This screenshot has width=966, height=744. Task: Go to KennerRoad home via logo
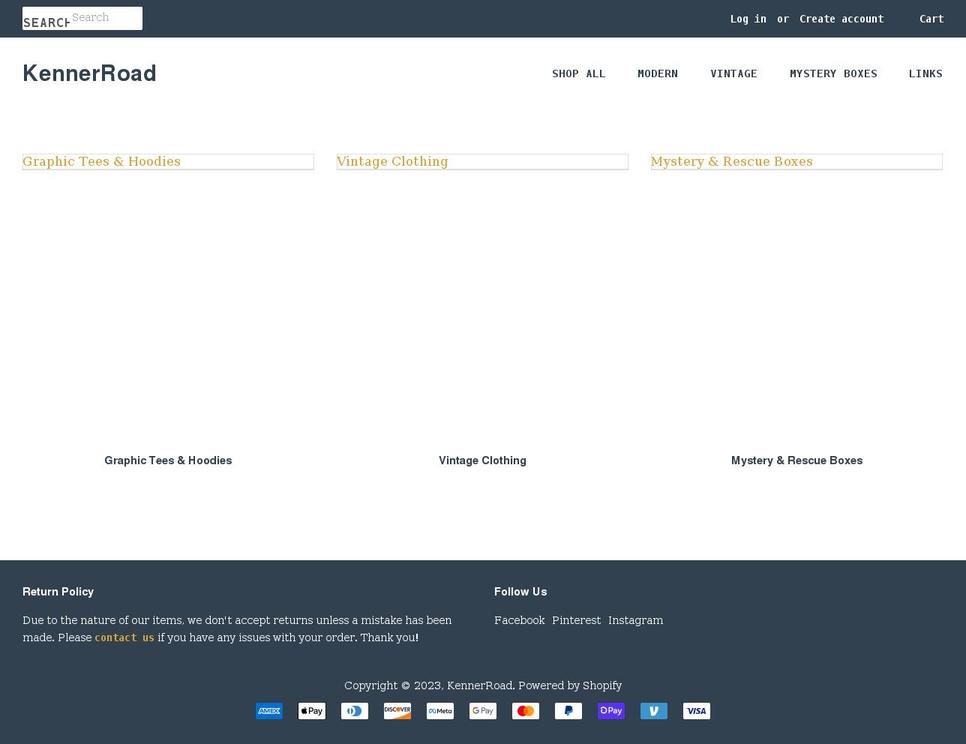click(x=89, y=73)
